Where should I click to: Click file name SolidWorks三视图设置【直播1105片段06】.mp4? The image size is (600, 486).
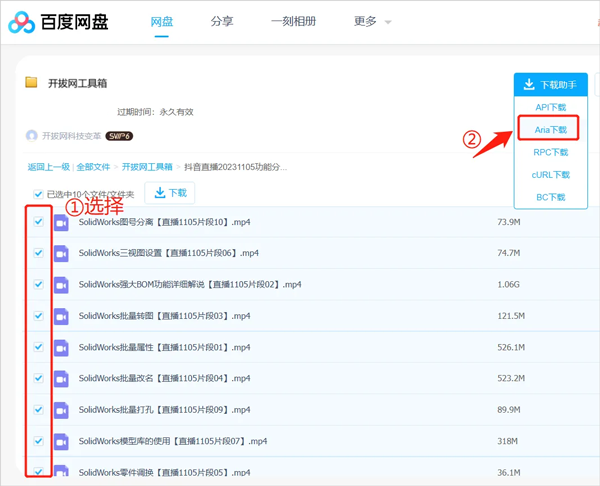tap(169, 253)
